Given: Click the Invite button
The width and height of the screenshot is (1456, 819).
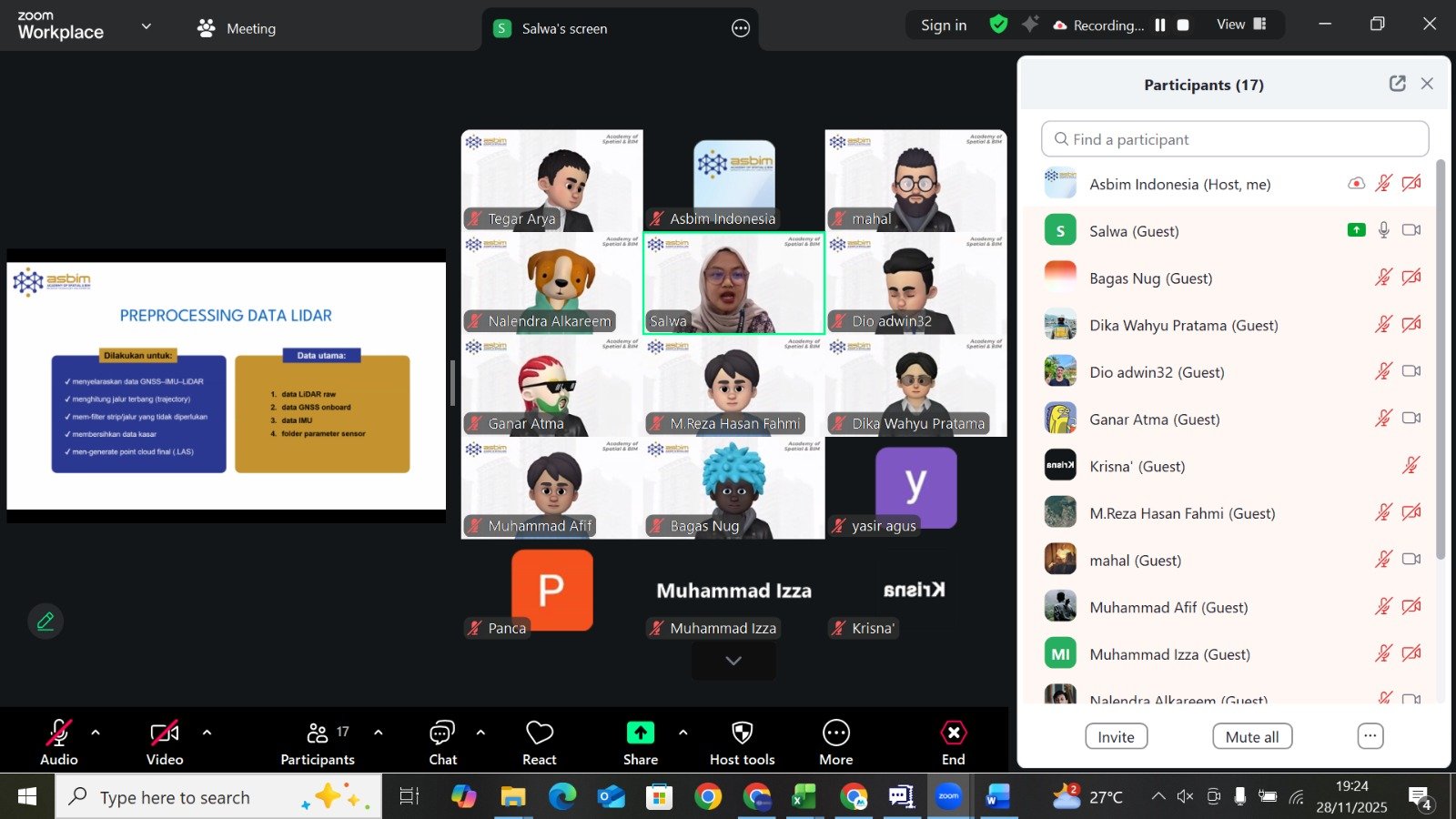Looking at the screenshot, I should pyautogui.click(x=1116, y=737).
